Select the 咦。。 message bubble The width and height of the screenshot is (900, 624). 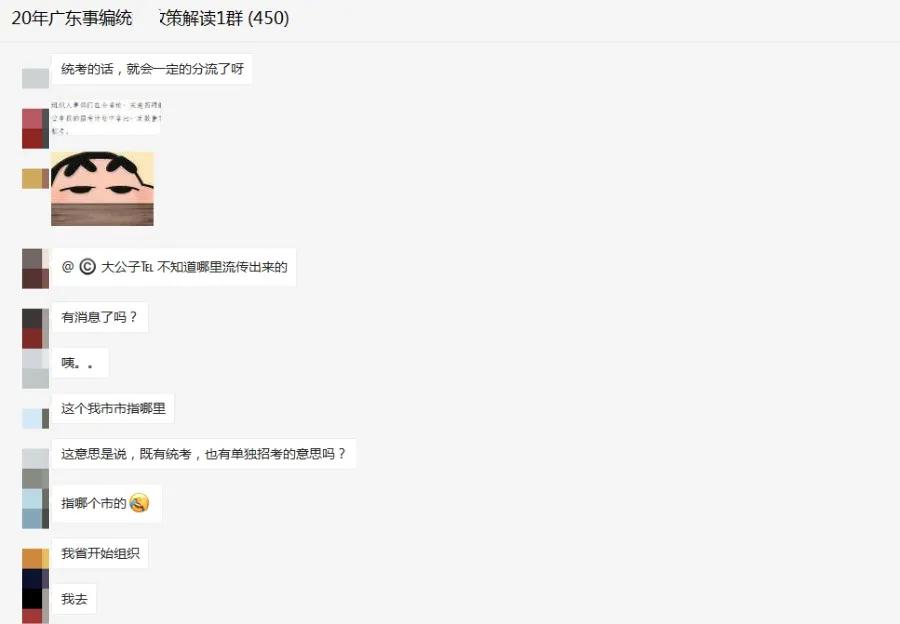click(80, 363)
